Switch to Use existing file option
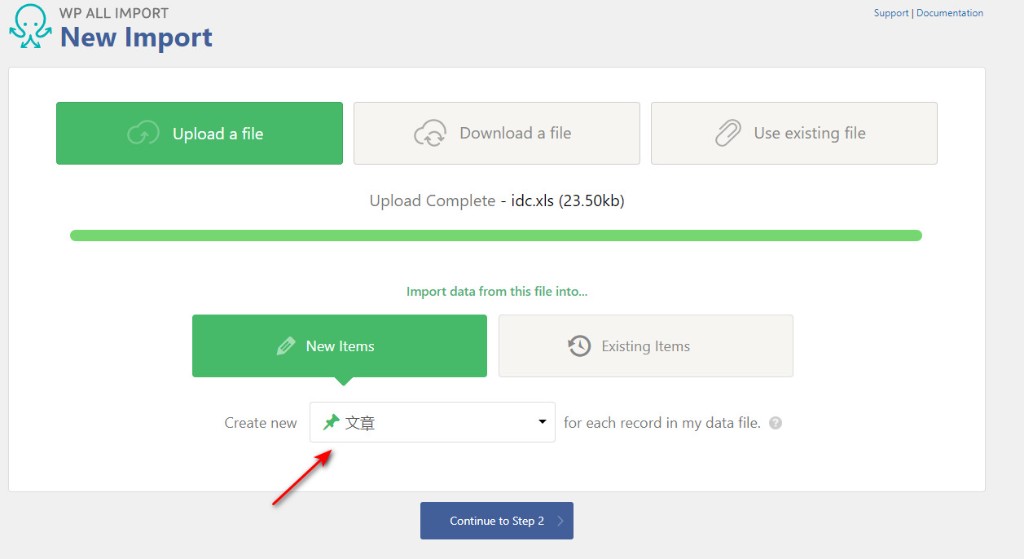The image size is (1024, 559). click(x=794, y=133)
